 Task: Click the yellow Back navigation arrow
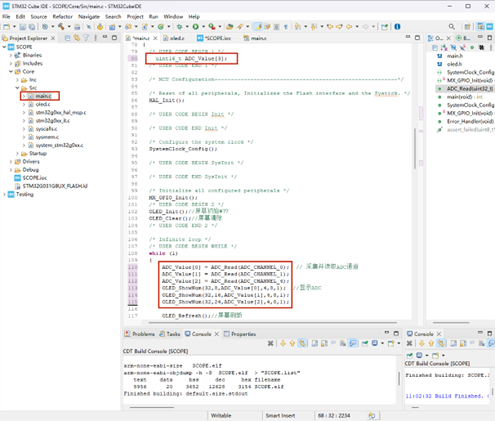pyautogui.click(x=349, y=27)
